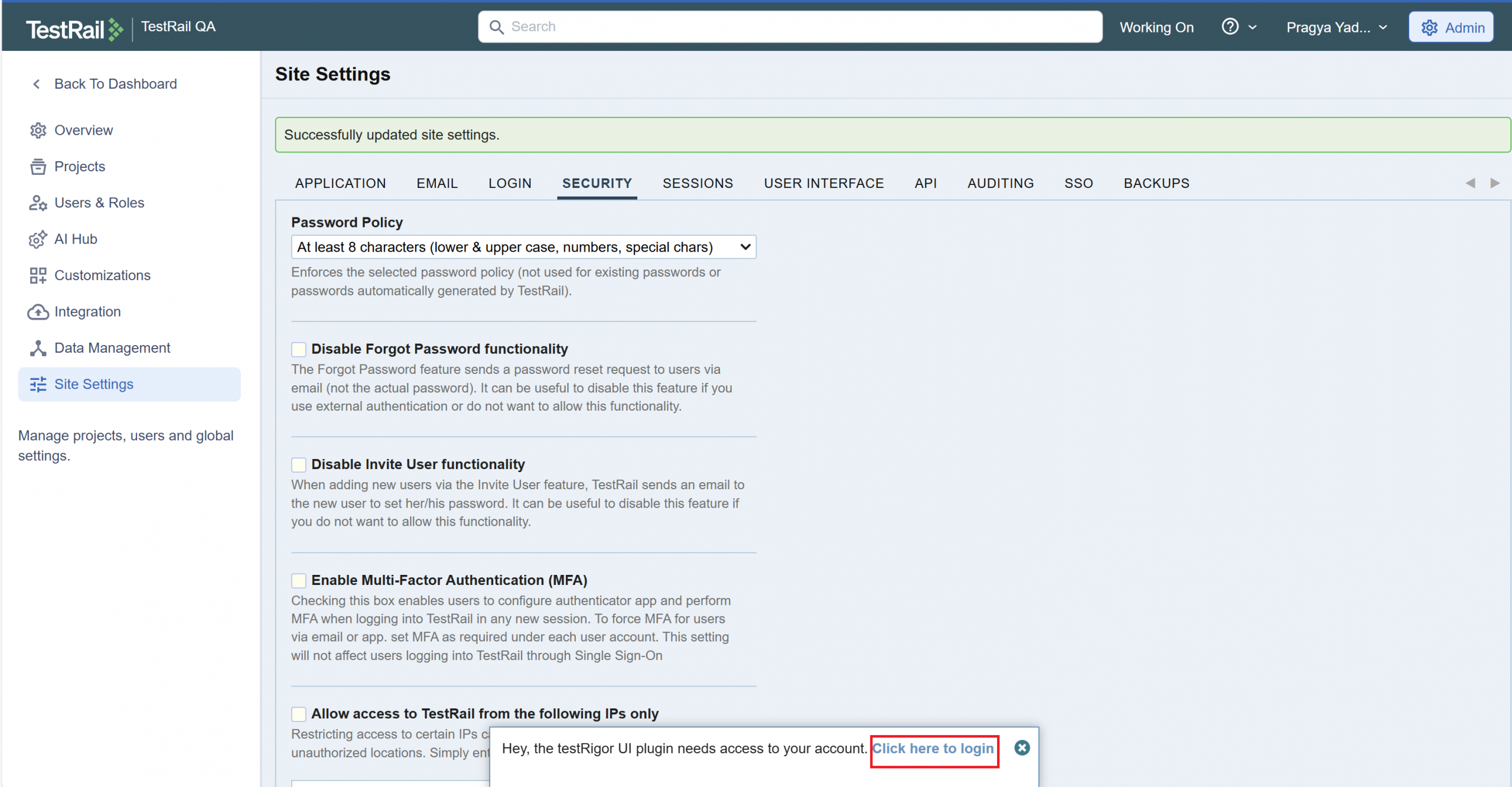Open Users & Roles via its icon
Image resolution: width=1512 pixels, height=787 pixels.
tap(38, 203)
